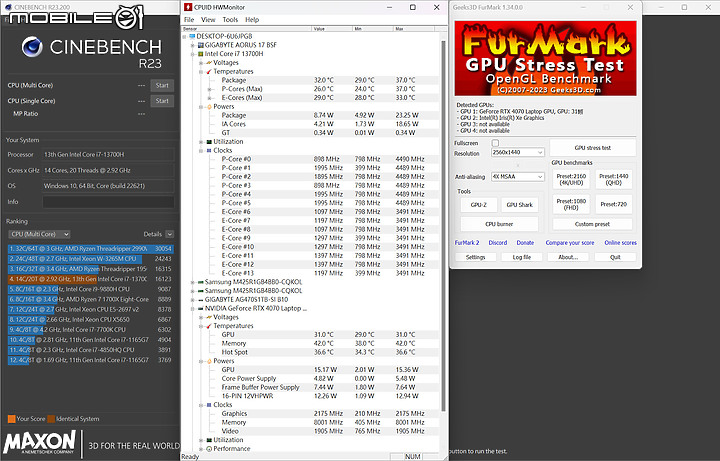Click the Cinebench Info input field

(x=108, y=202)
